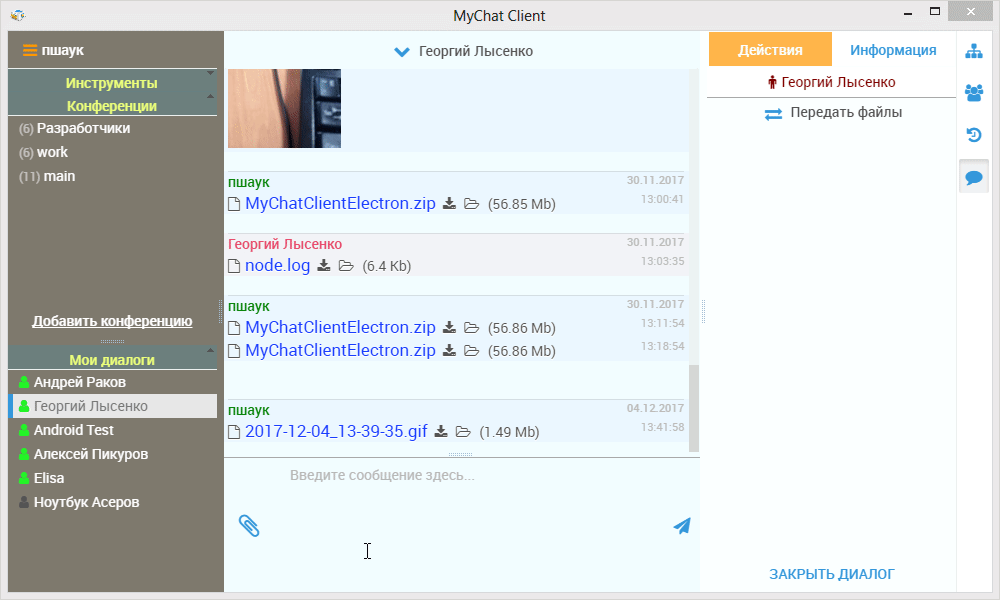
Task: Click ЗАКРЫТЬ ДИАЛОГ button
Action: pos(832,574)
